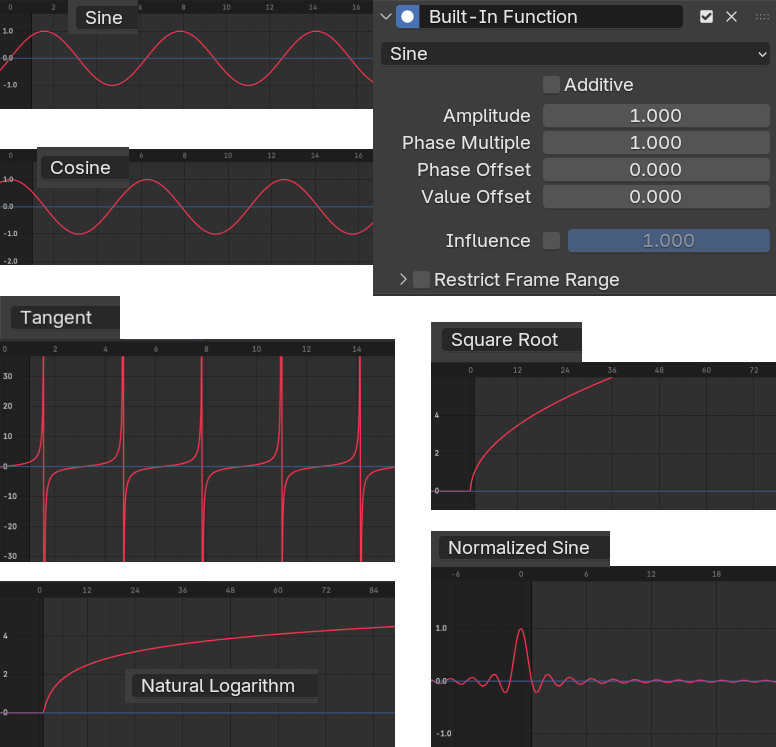776x747 pixels.
Task: Delete the Built-In Function modifier
Action: [x=731, y=17]
